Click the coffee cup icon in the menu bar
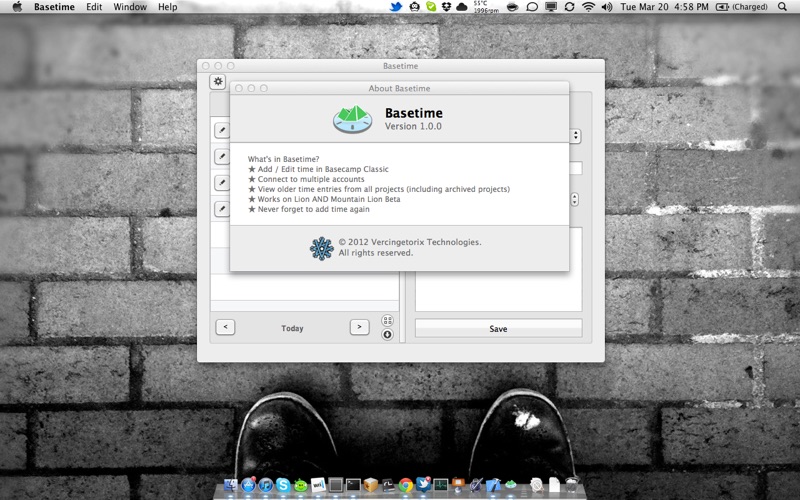 pyautogui.click(x=513, y=7)
